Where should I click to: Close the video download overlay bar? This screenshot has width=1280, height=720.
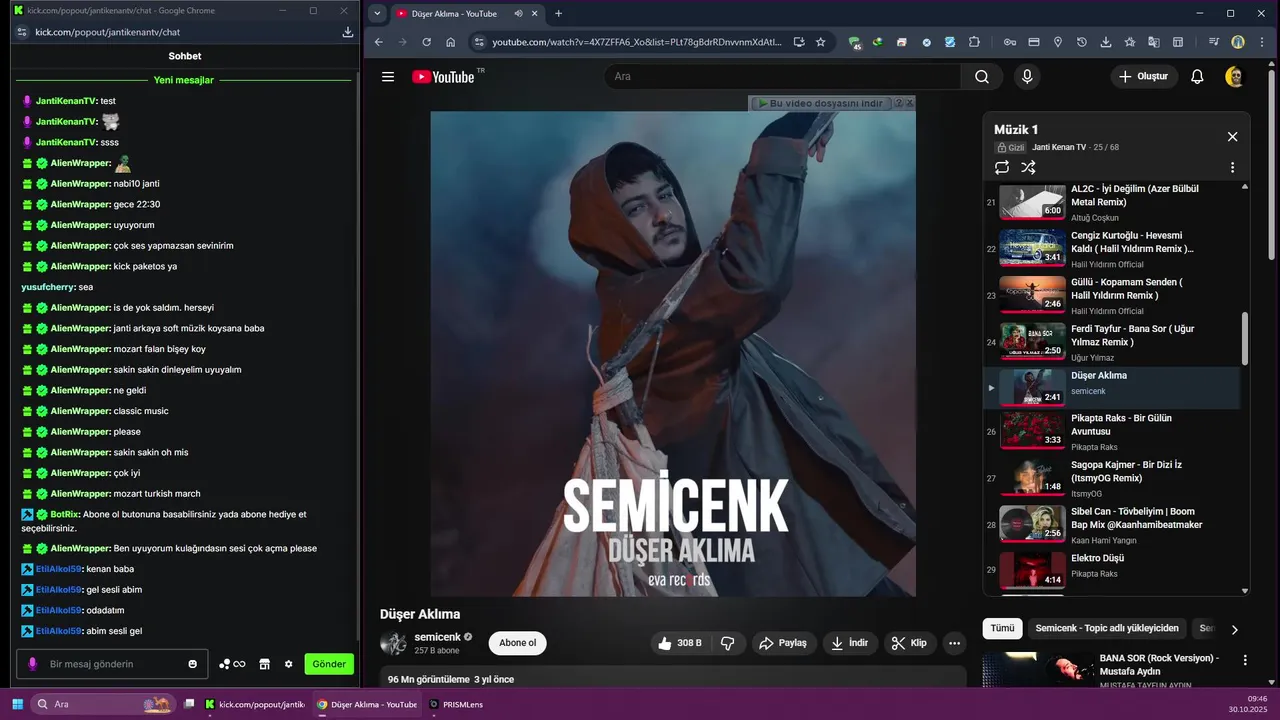(909, 103)
